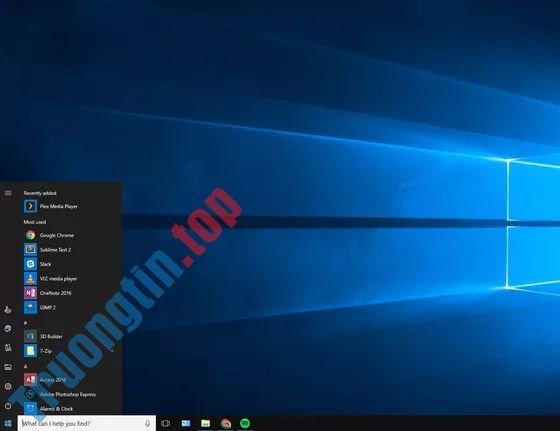This screenshot has height=431, width=560.
Task: Open Sublime Text 2 in Start list
Action: (x=69, y=250)
